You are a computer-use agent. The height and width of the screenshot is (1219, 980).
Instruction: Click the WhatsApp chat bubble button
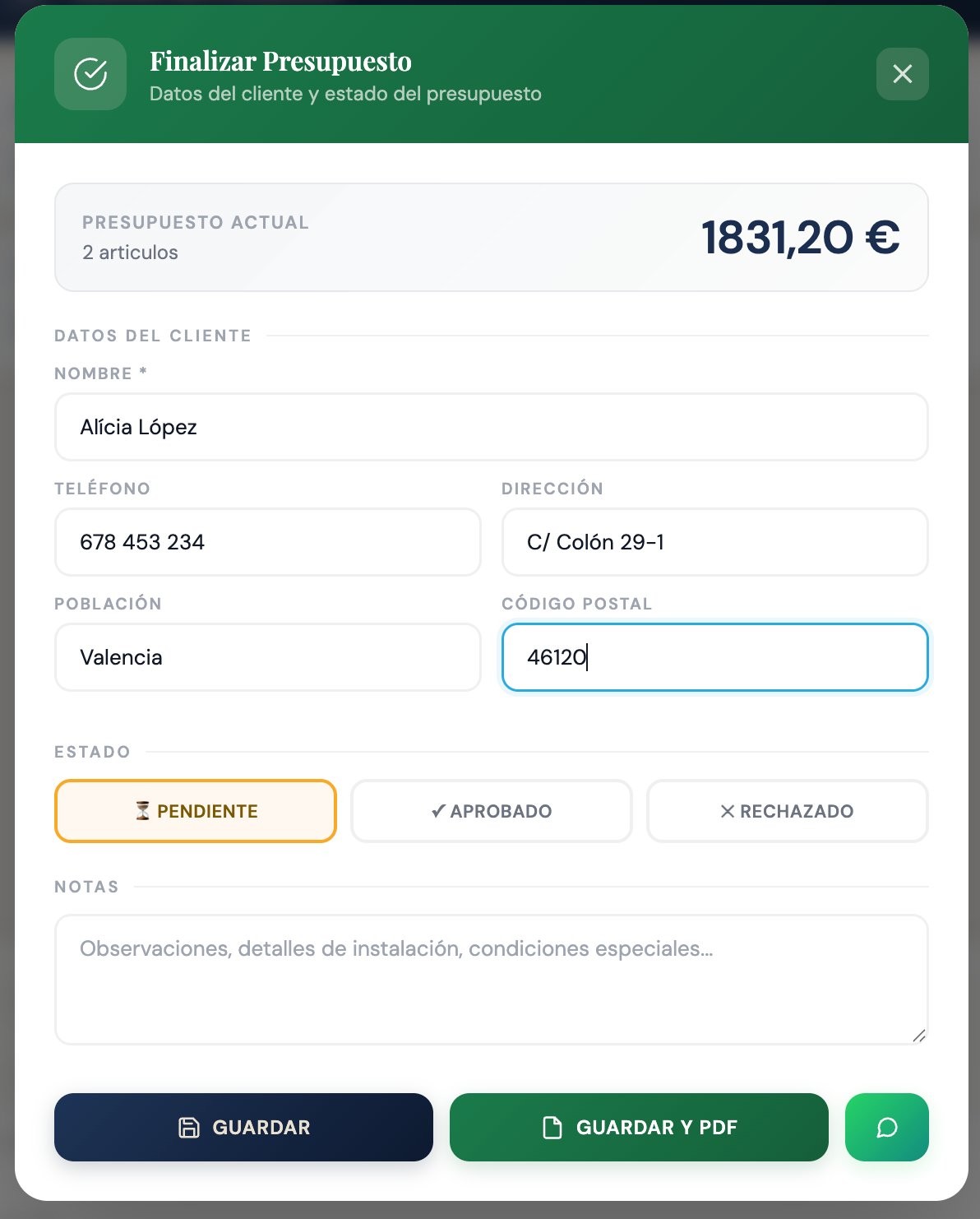pos(886,1127)
